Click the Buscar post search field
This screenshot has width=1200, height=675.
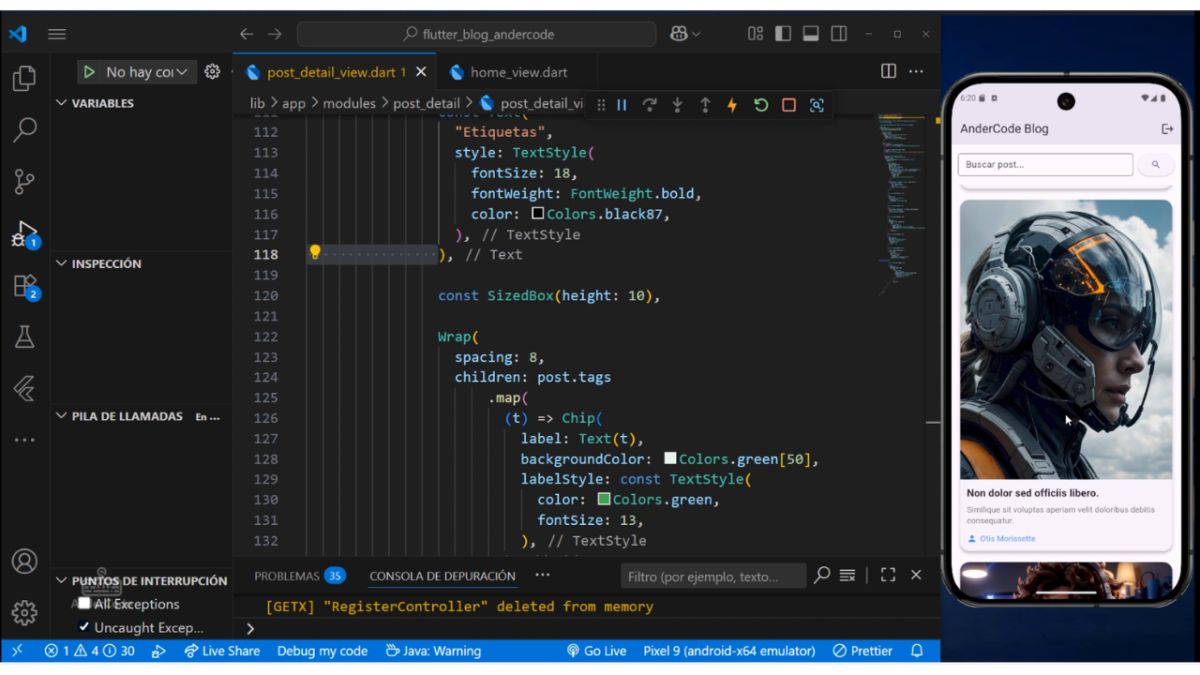tap(1044, 164)
